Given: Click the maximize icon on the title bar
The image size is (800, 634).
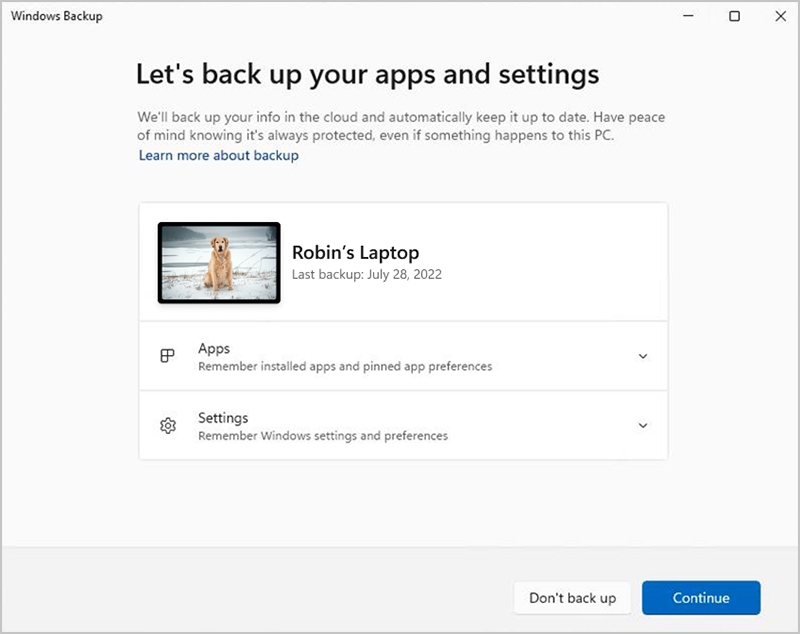Looking at the screenshot, I should coord(735,16).
